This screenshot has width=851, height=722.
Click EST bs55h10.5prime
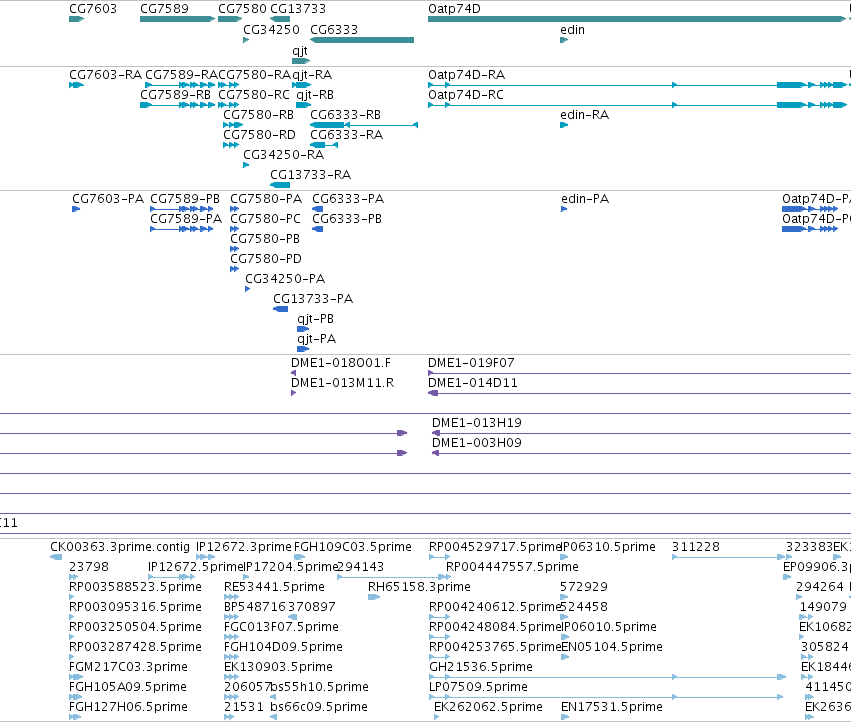point(320,687)
